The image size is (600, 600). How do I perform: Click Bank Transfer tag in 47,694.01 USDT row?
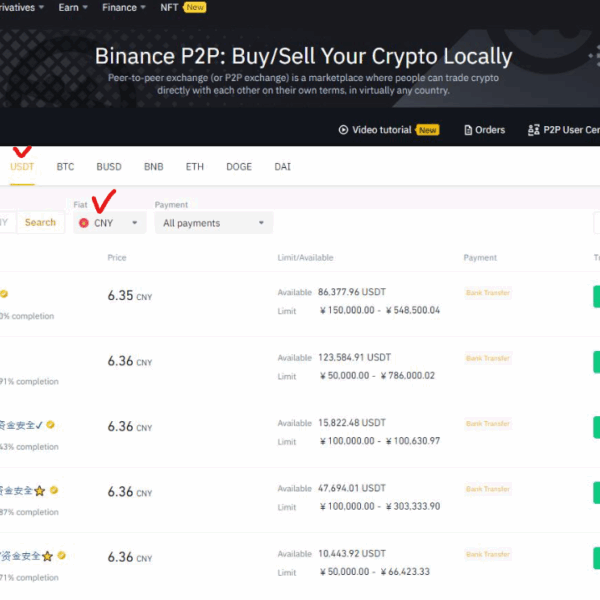[488, 489]
